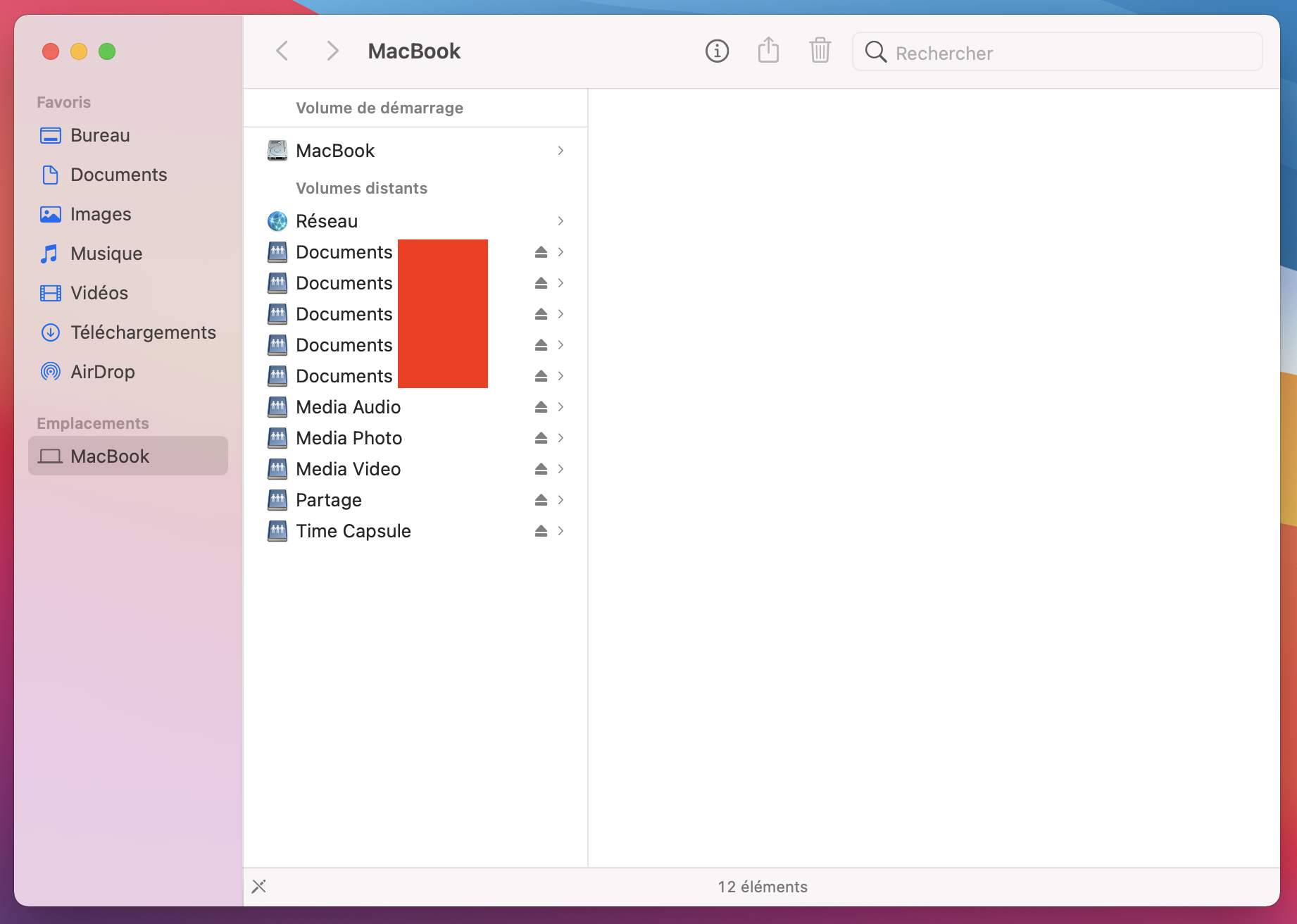
Task: Go forward with the right arrow button
Action: pos(332,51)
